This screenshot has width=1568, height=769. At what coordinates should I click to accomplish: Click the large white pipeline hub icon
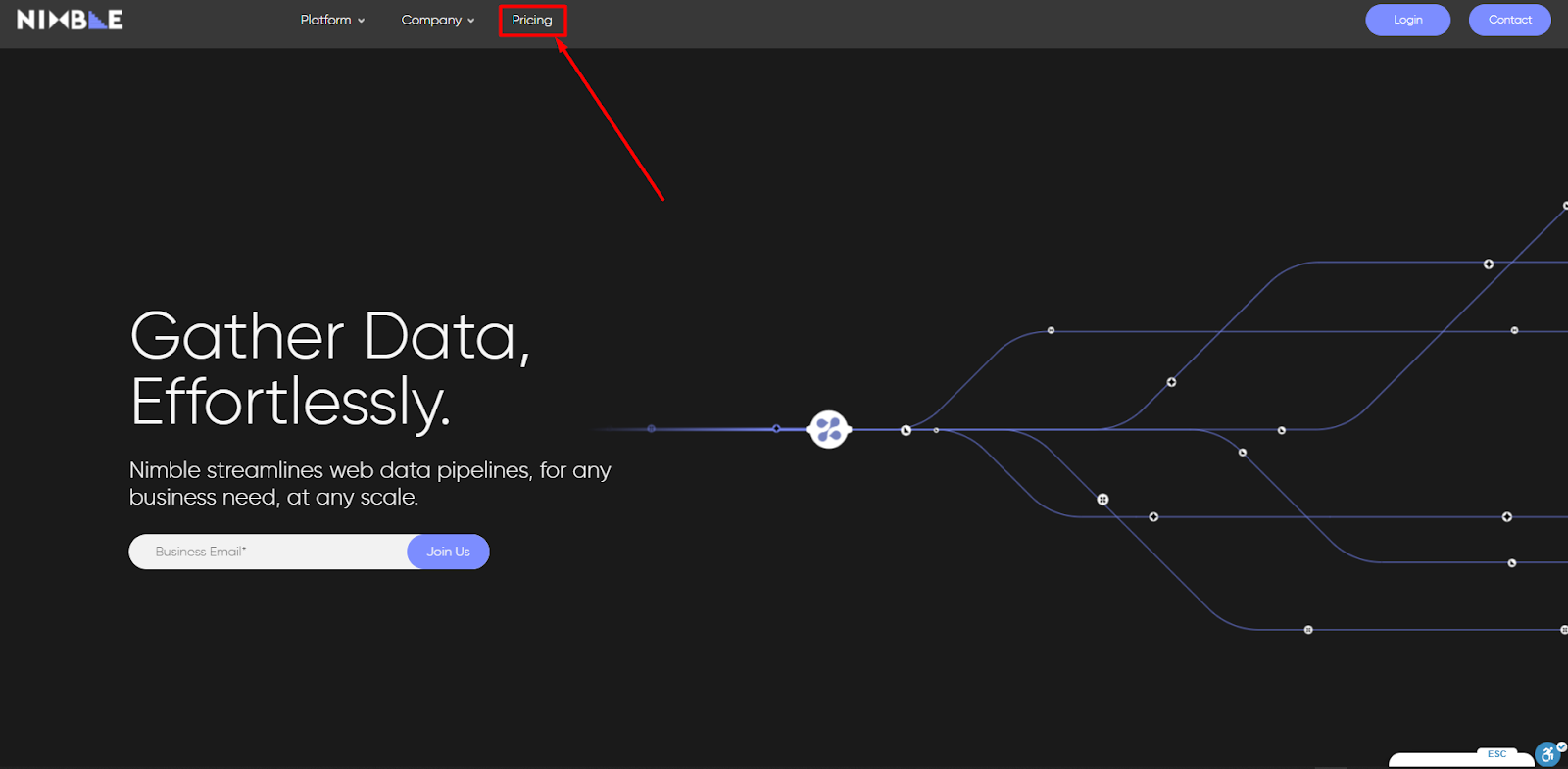(x=828, y=429)
